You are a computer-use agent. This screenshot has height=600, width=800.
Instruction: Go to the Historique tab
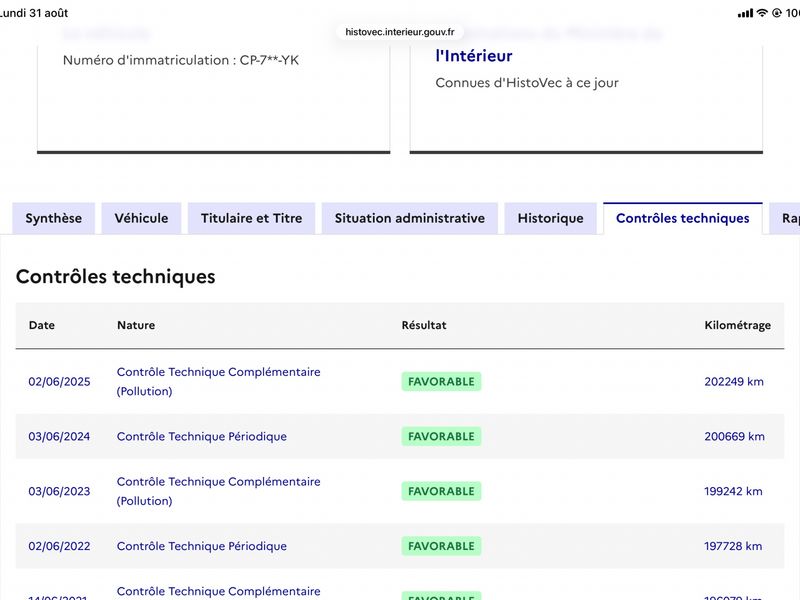point(551,218)
